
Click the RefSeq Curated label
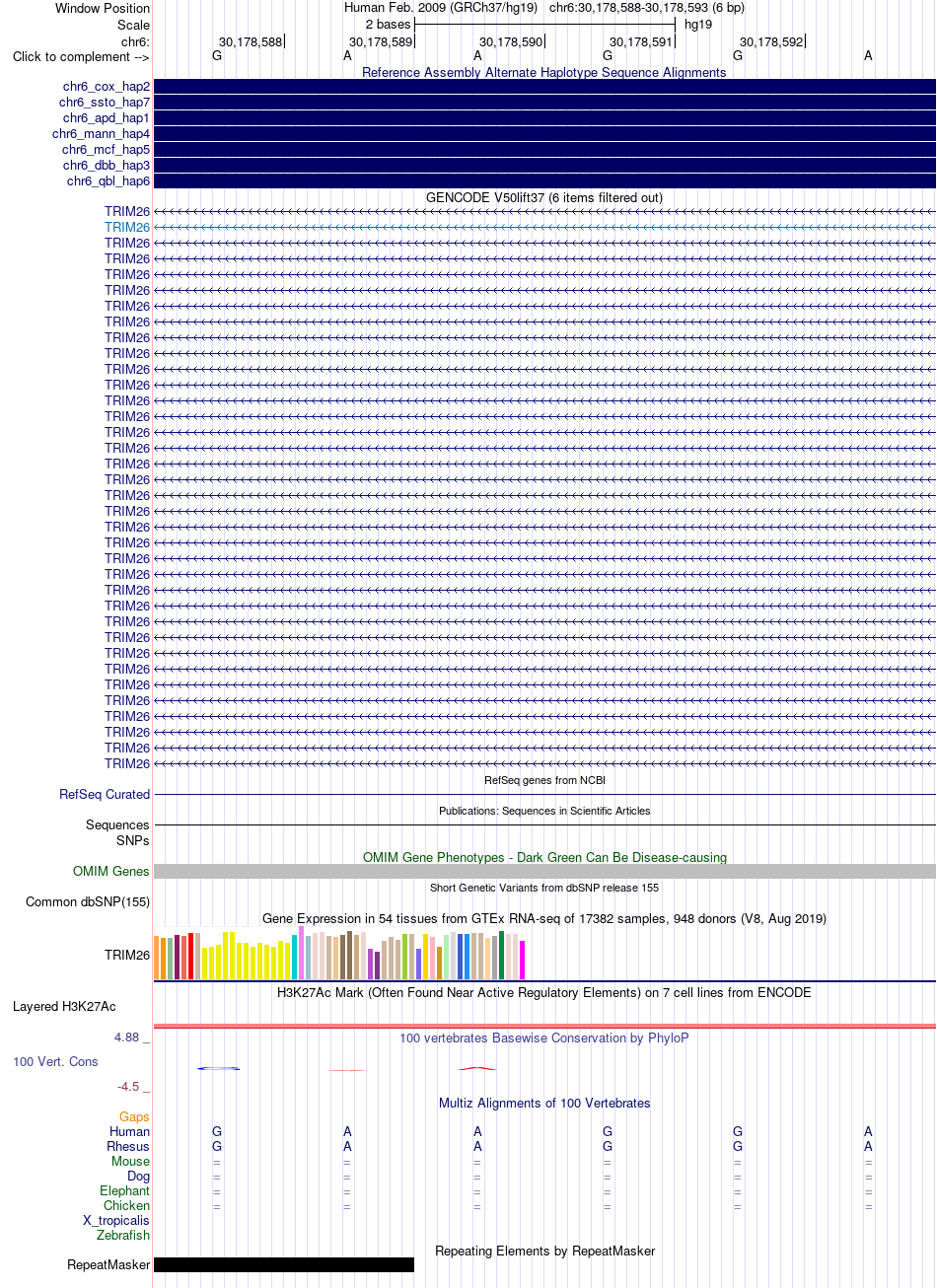[x=105, y=794]
